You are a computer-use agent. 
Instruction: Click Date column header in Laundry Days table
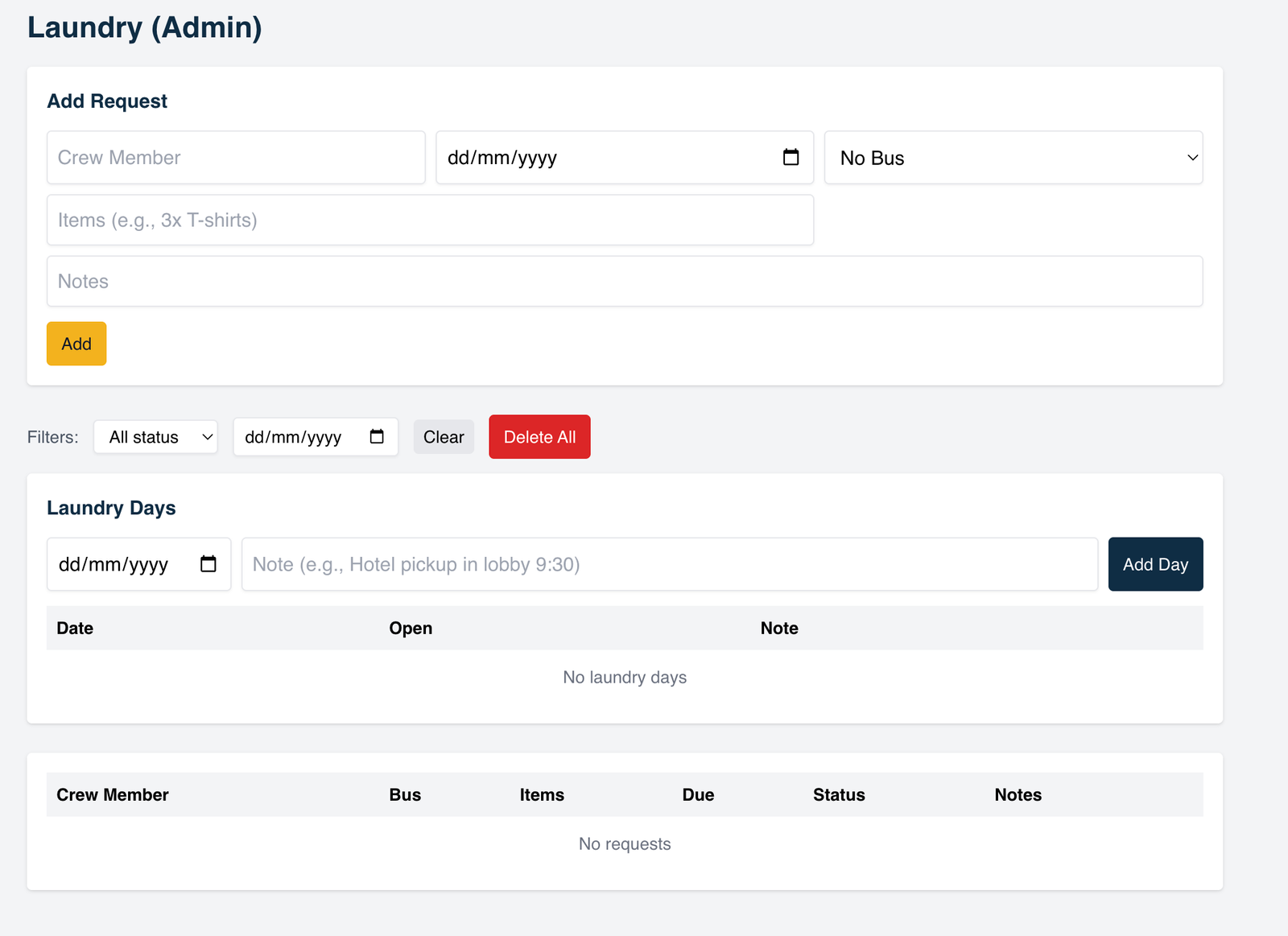(75, 629)
